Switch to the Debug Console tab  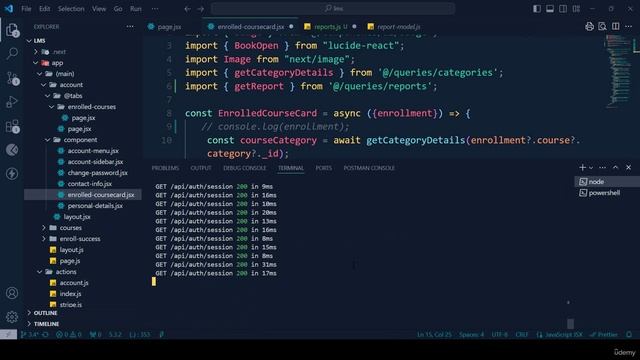tap(244, 168)
